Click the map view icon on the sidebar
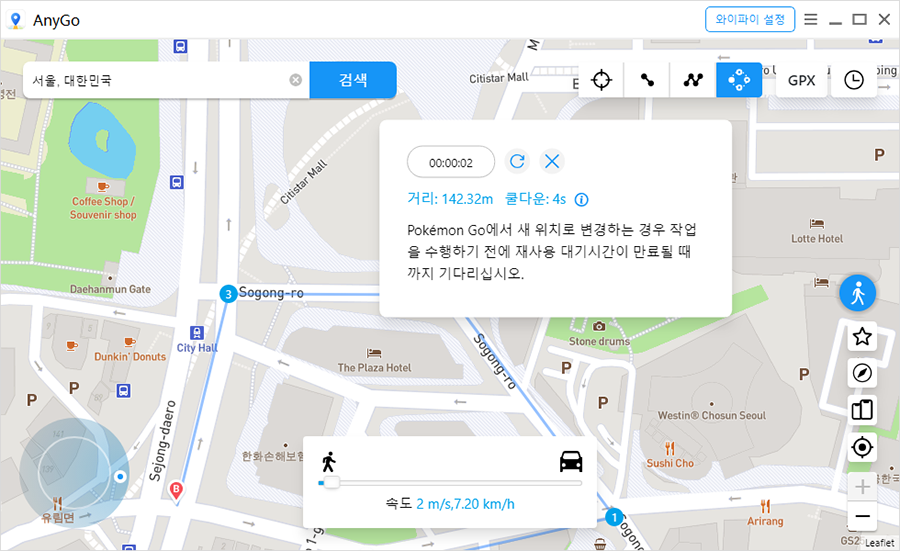This screenshot has width=900, height=551. pos(861,409)
